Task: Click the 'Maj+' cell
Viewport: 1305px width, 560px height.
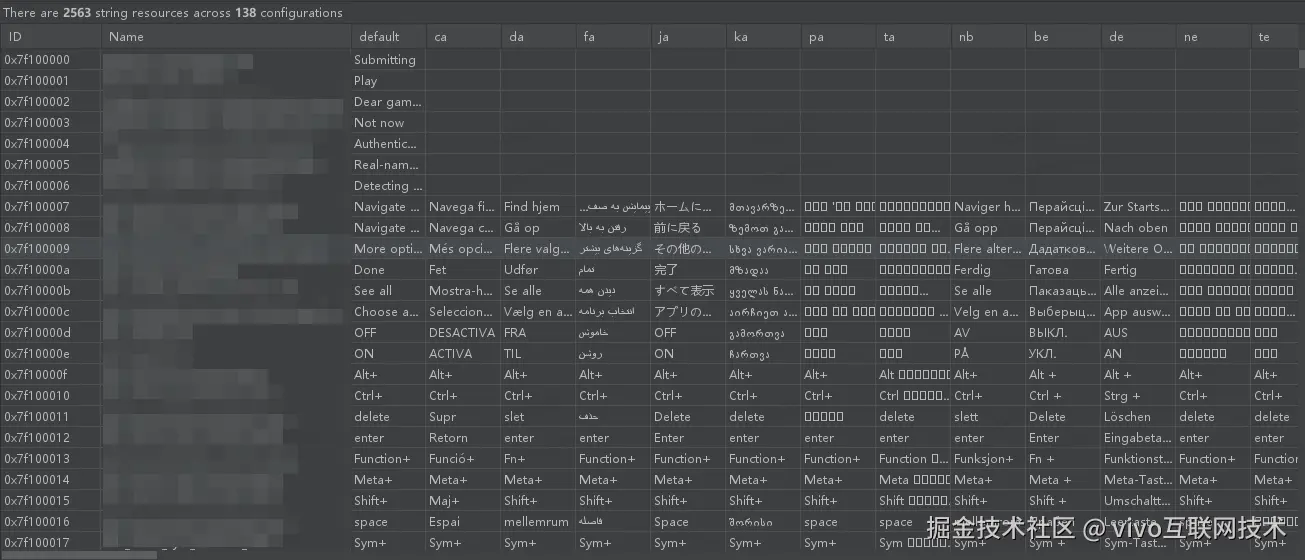Action: (464, 501)
